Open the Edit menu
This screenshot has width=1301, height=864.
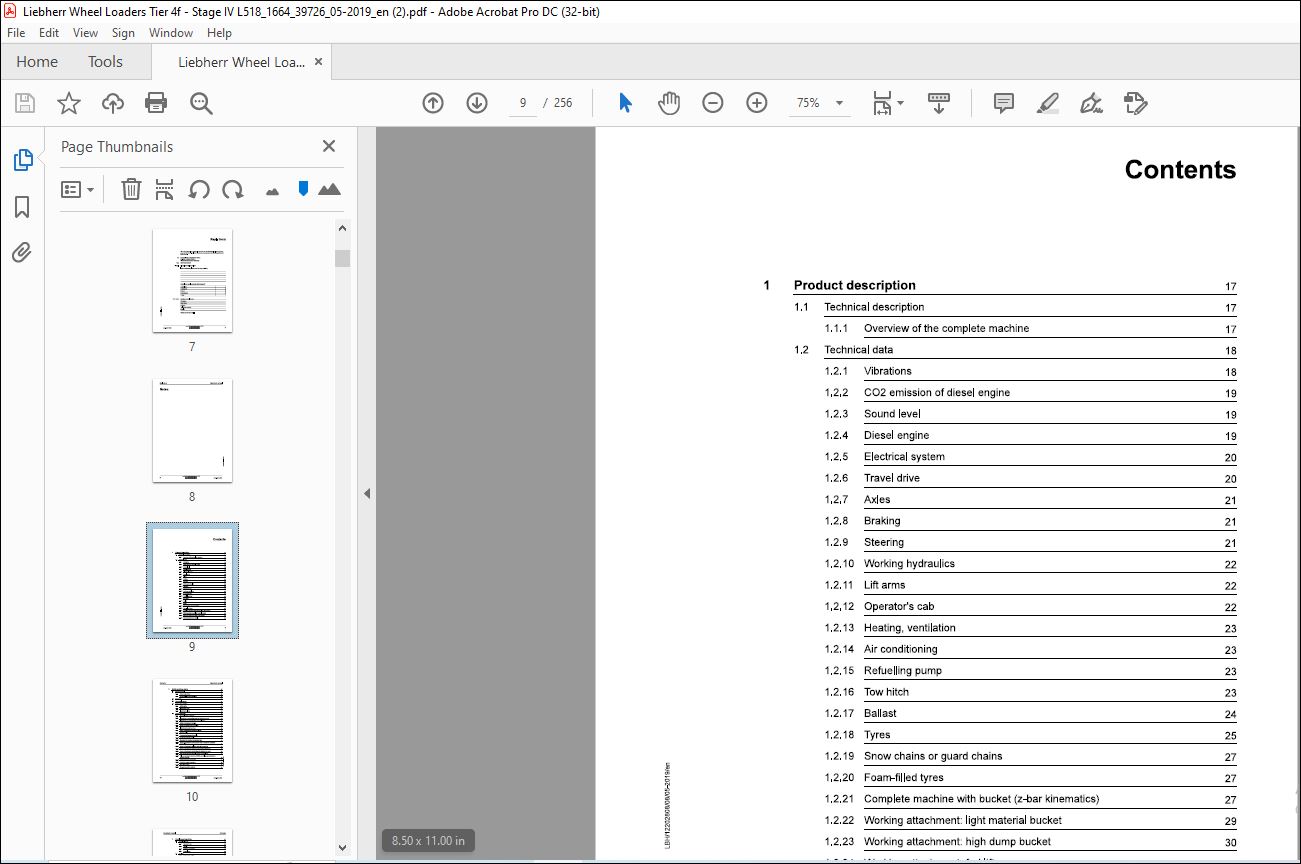click(x=49, y=33)
